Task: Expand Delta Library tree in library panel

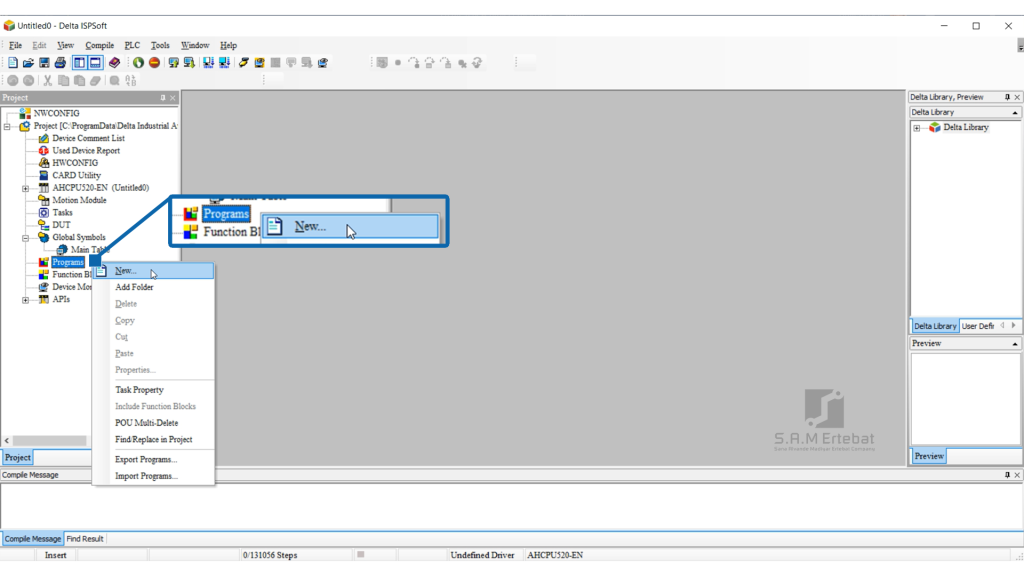Action: pos(917,128)
